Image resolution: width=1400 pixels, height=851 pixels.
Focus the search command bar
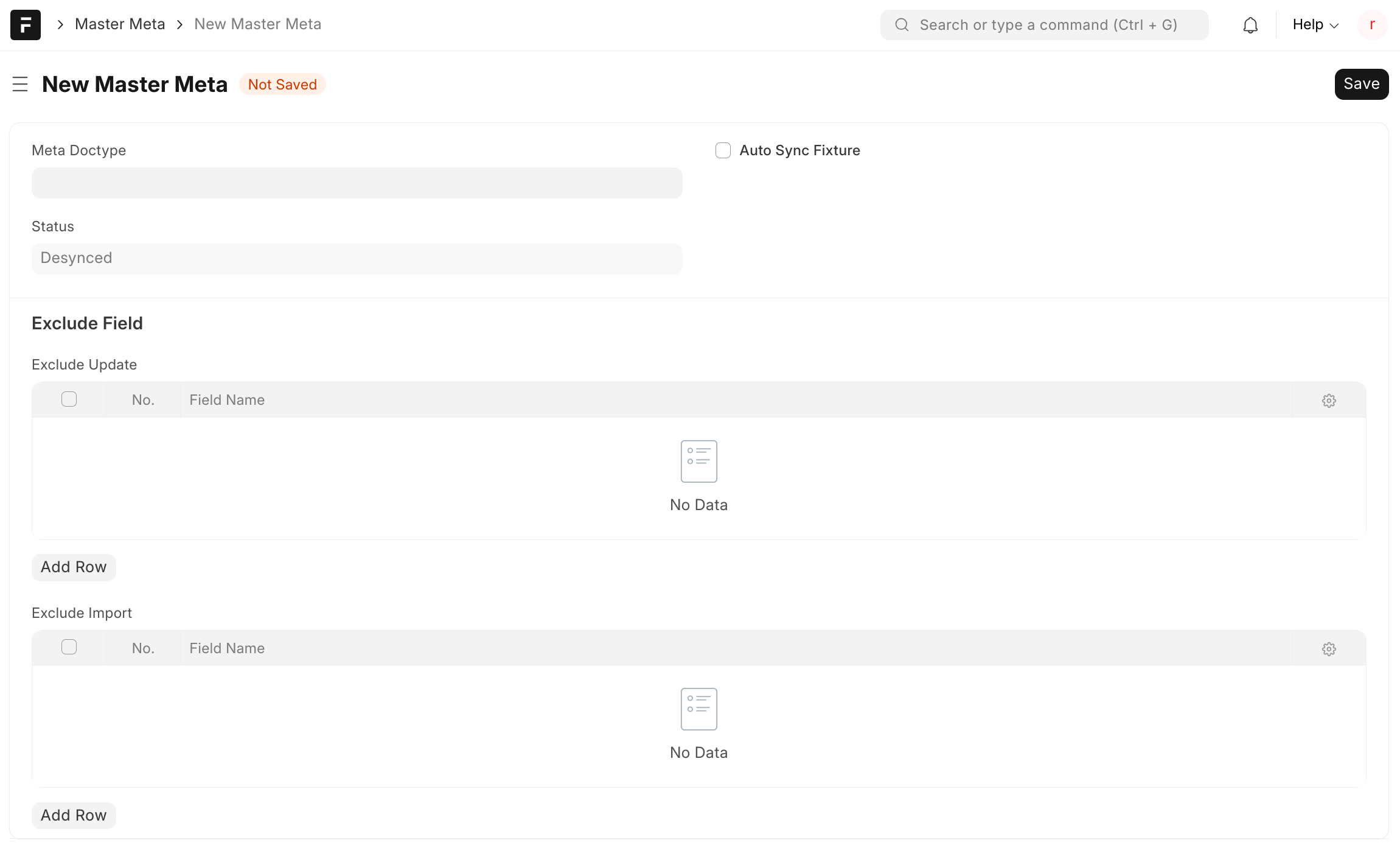tap(1048, 25)
